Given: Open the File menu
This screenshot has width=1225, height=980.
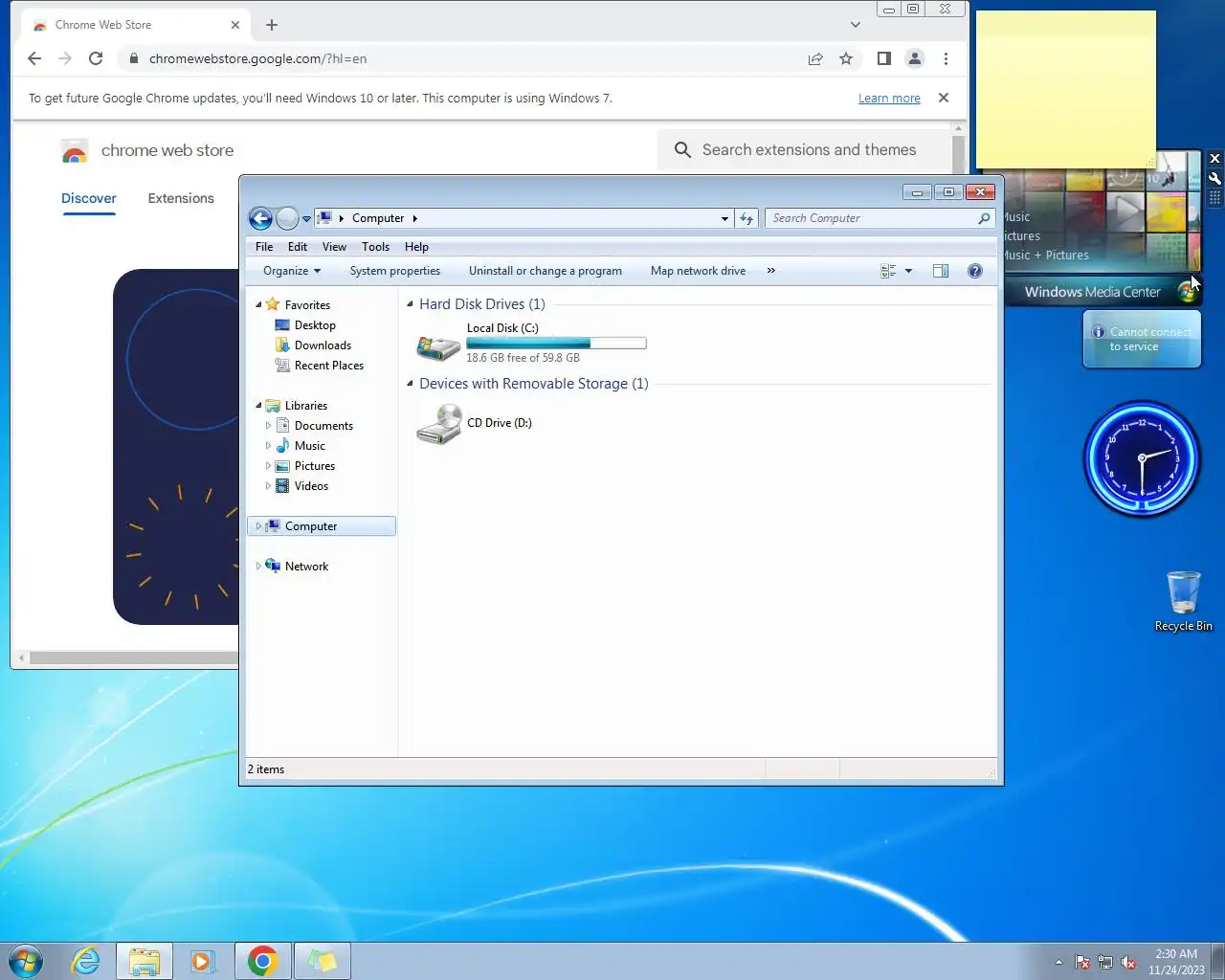Looking at the screenshot, I should tap(264, 247).
